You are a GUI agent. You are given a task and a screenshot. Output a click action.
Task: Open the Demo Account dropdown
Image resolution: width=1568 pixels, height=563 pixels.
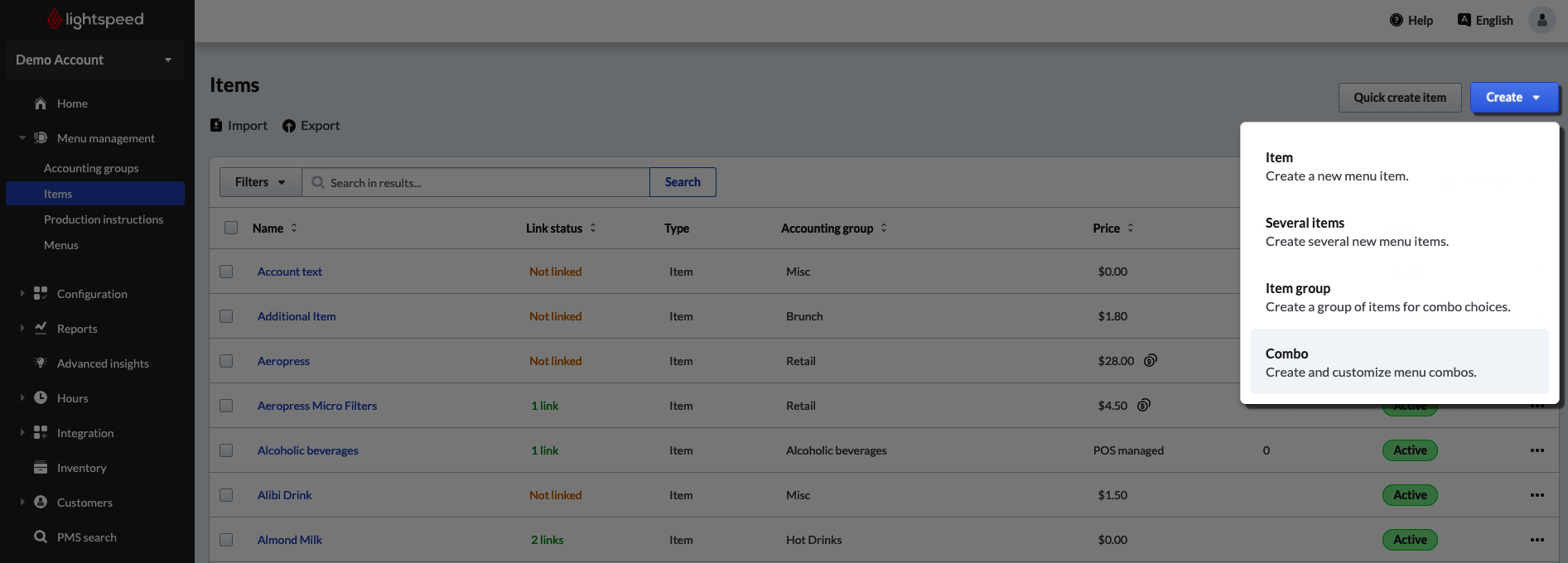point(94,60)
